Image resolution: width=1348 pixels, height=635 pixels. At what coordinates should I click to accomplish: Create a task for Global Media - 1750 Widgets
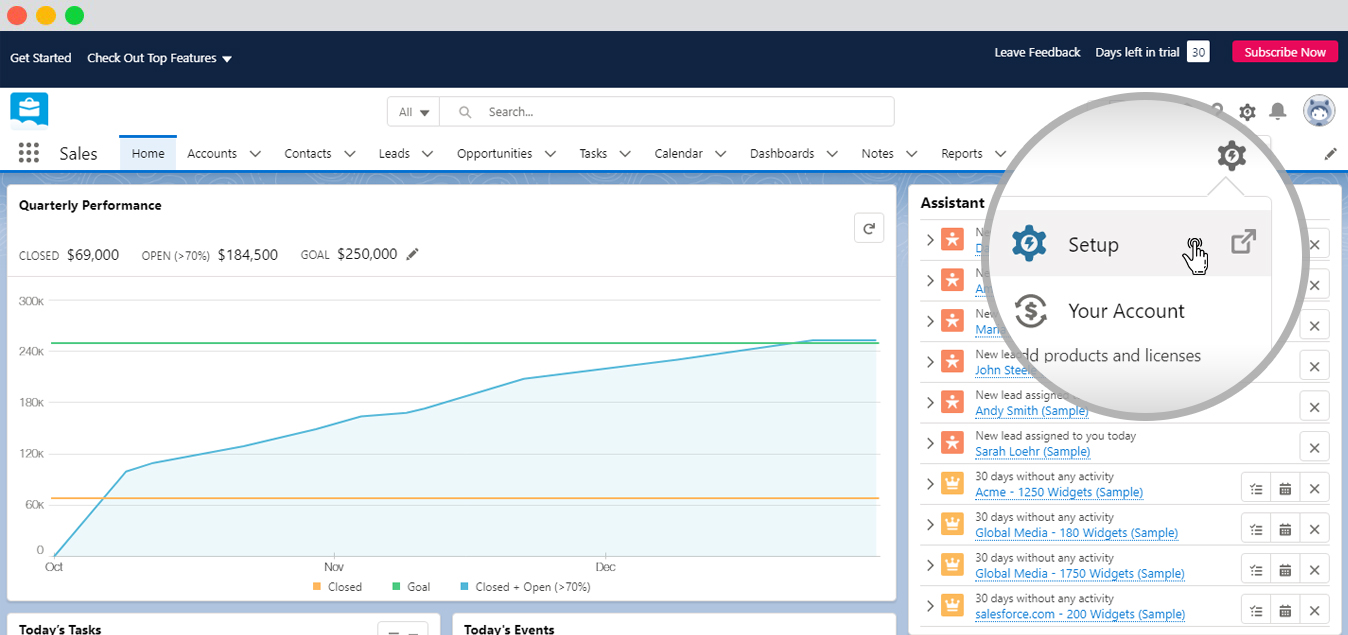coord(1256,569)
